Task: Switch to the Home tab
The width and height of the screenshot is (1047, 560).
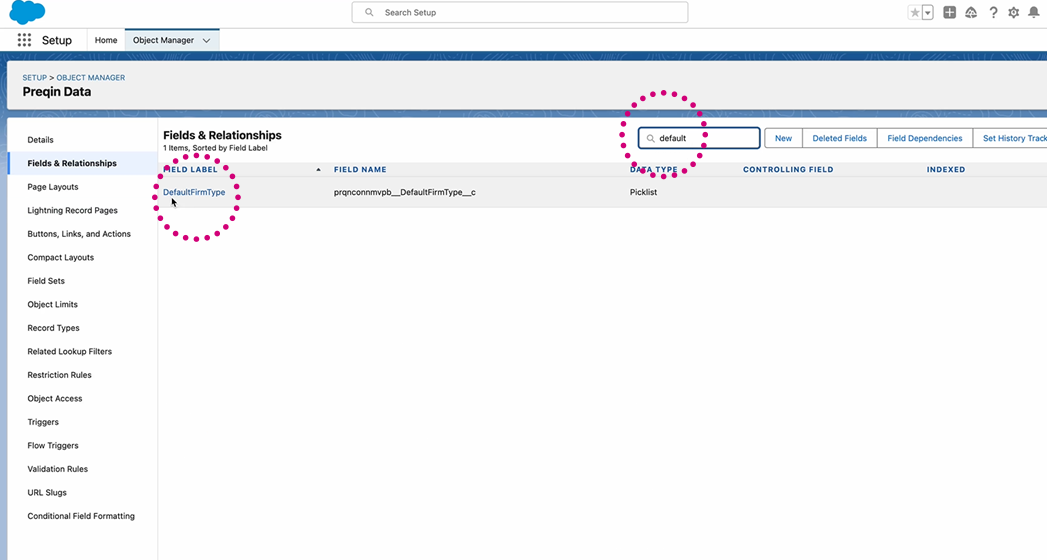Action: [x=106, y=40]
